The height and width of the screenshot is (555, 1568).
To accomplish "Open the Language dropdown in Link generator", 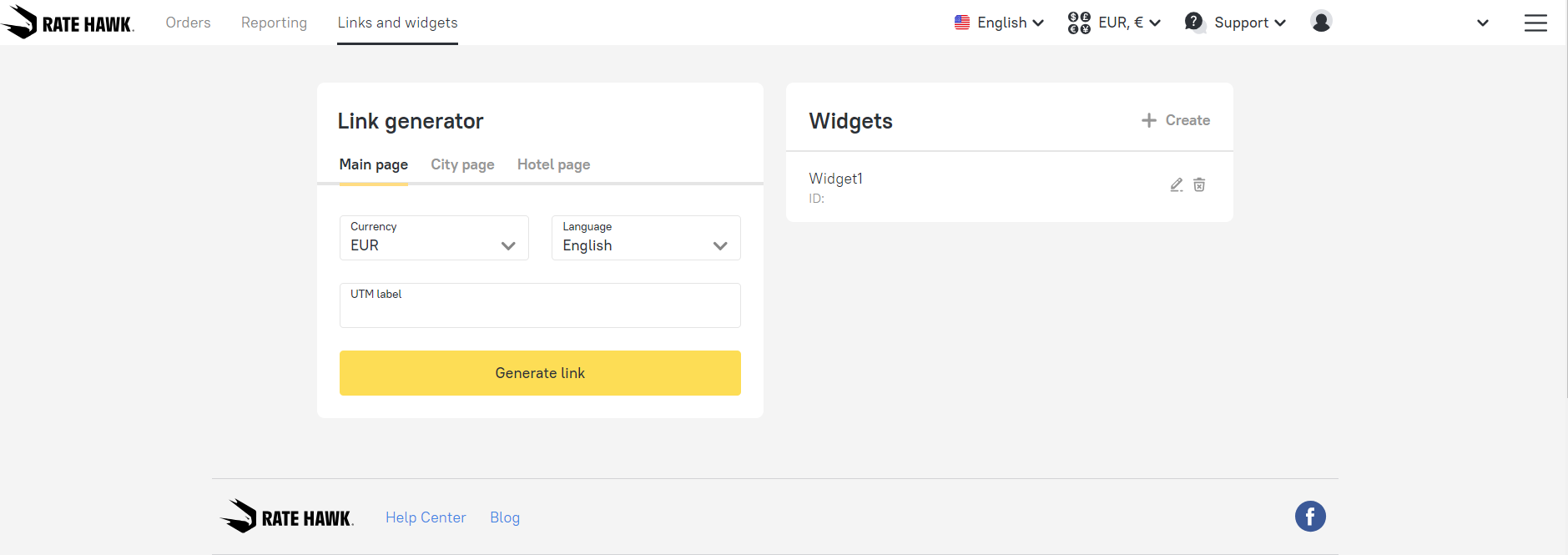I will pos(645,238).
